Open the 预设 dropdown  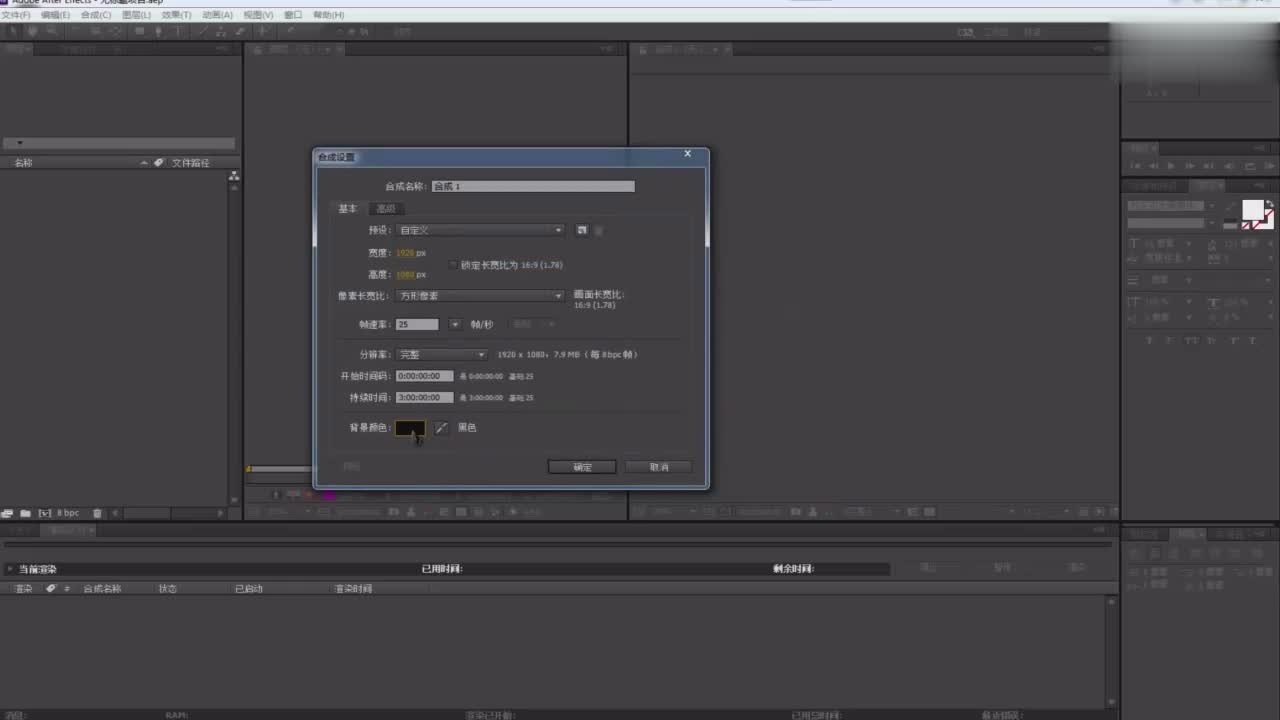481,230
